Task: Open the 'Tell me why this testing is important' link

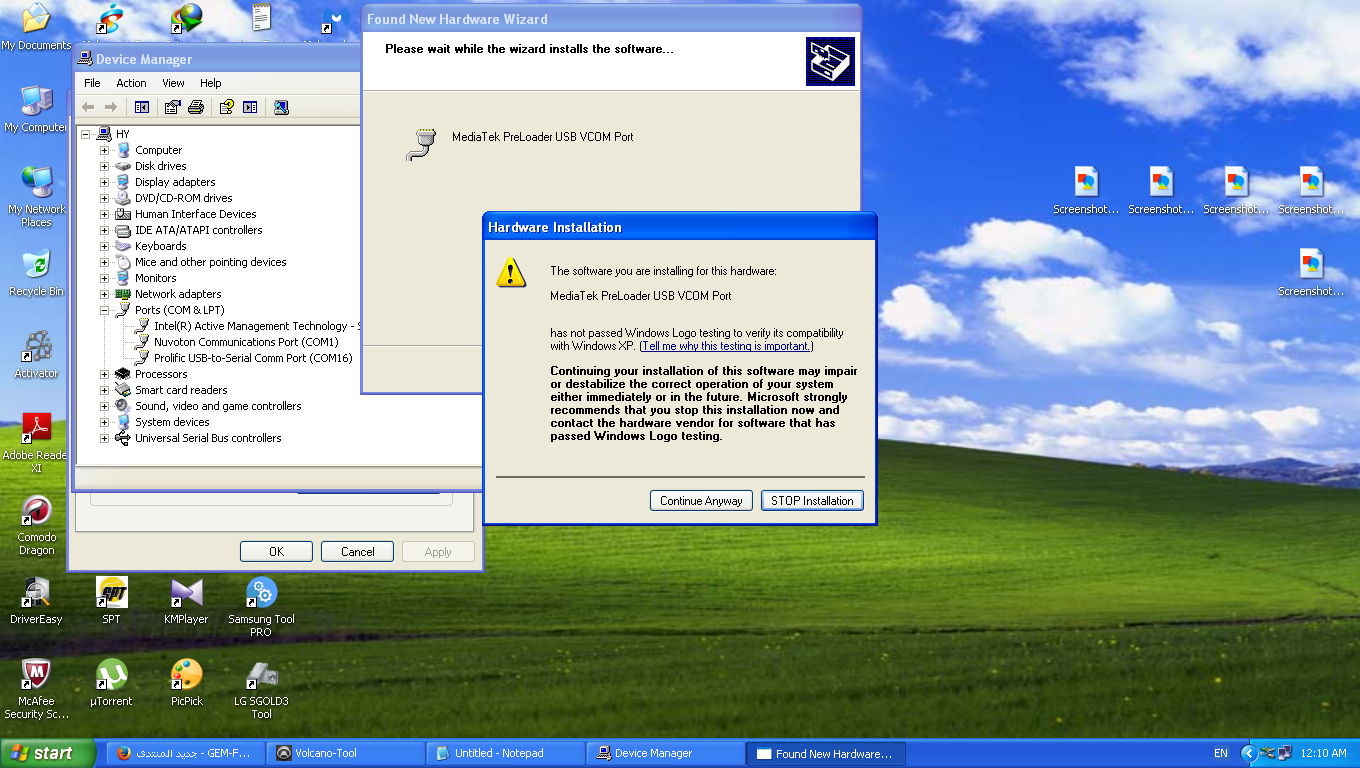Action: pyautogui.click(x=725, y=346)
